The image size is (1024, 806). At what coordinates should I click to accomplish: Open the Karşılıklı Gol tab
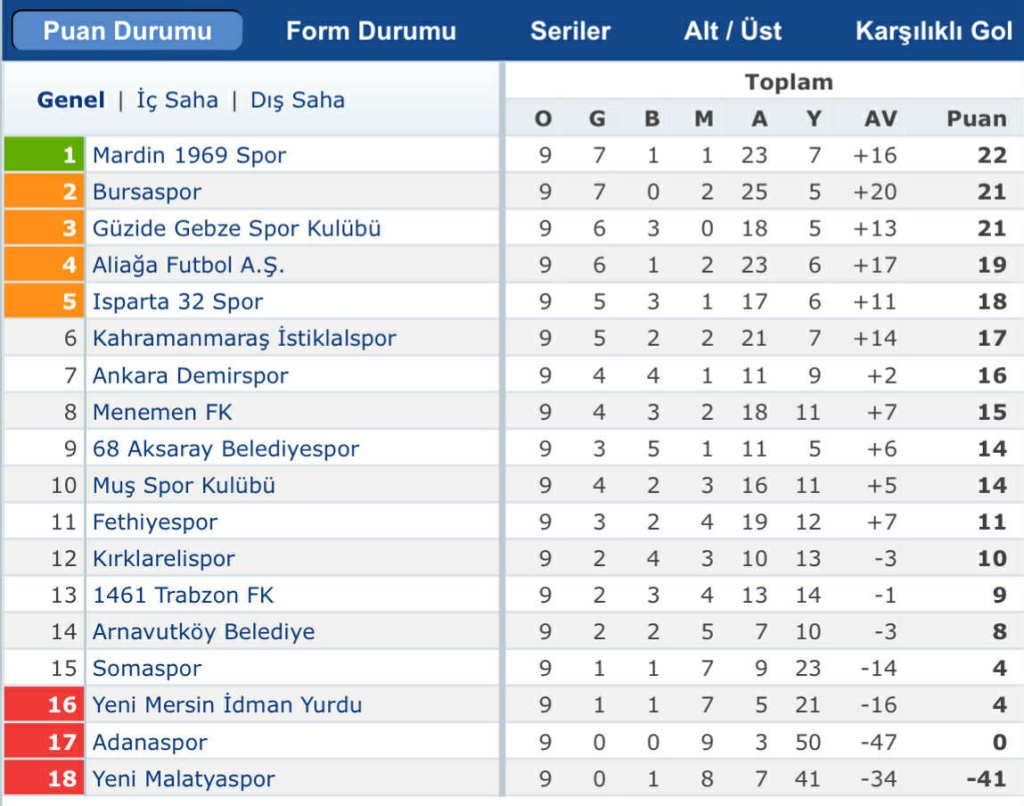click(933, 31)
